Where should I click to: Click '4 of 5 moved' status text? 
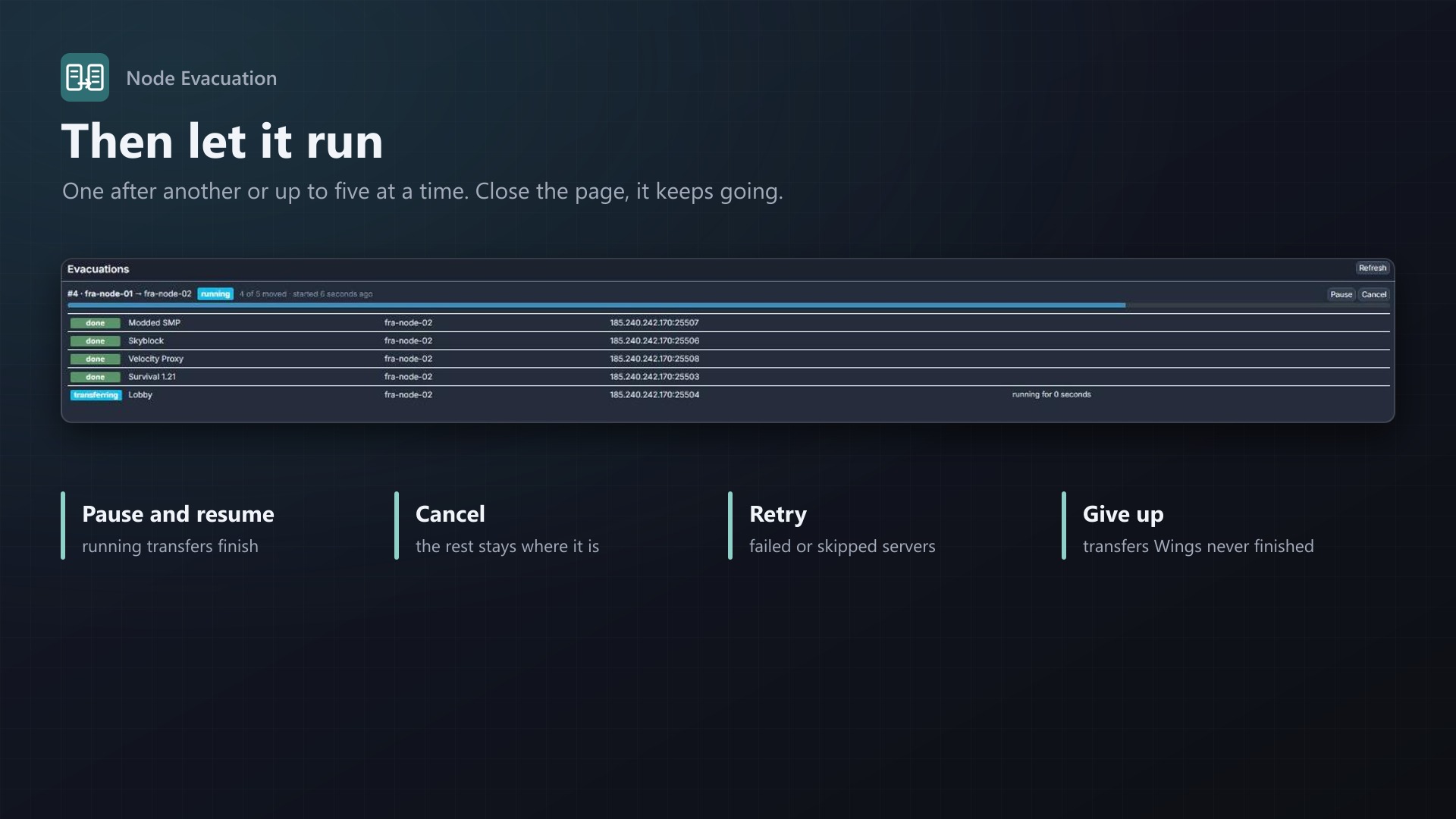(x=262, y=294)
